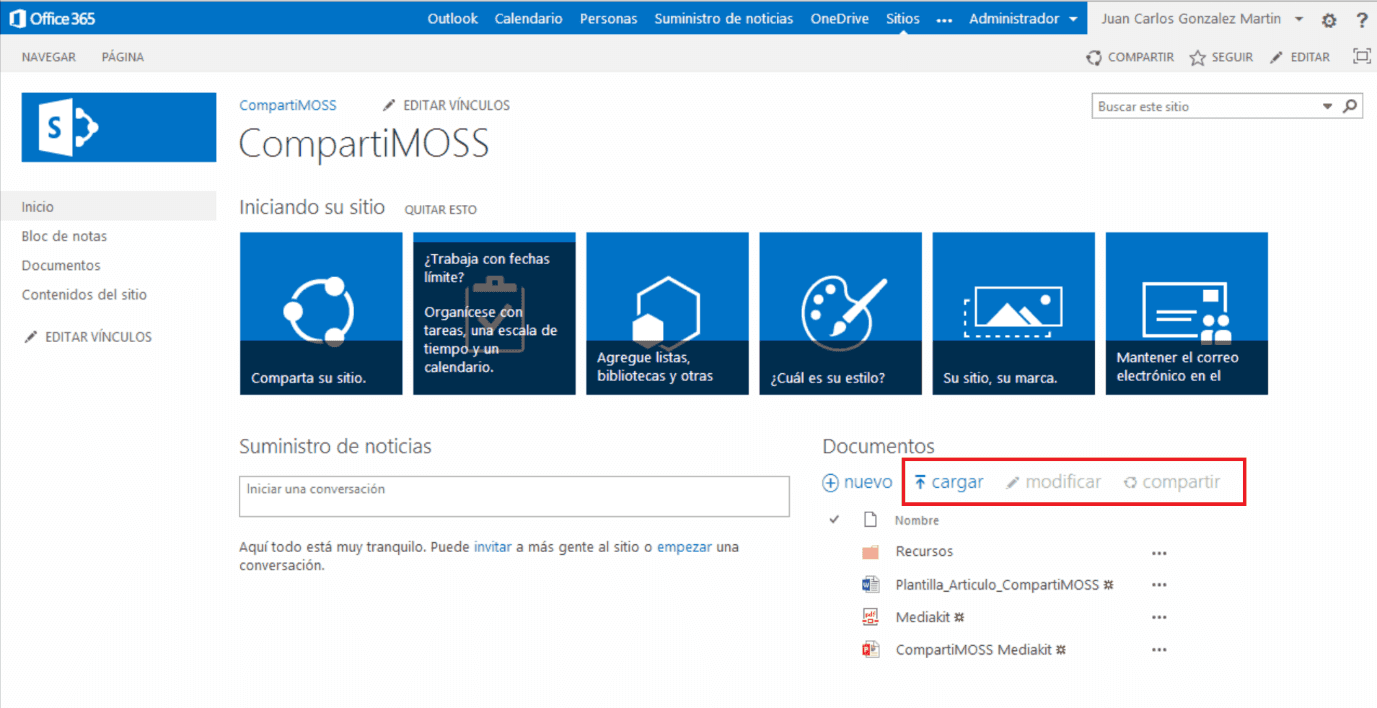Click QUITAR ESTO to remove tiles
The height and width of the screenshot is (708, 1377).
[440, 210]
